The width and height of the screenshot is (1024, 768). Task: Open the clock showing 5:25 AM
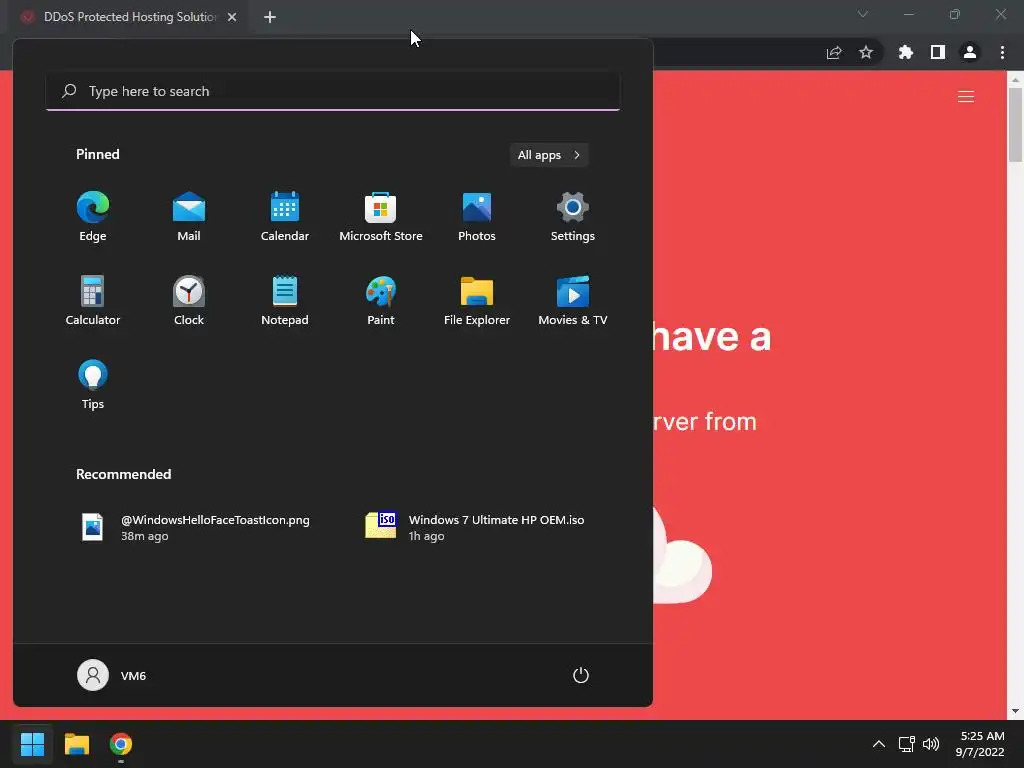[x=980, y=744]
